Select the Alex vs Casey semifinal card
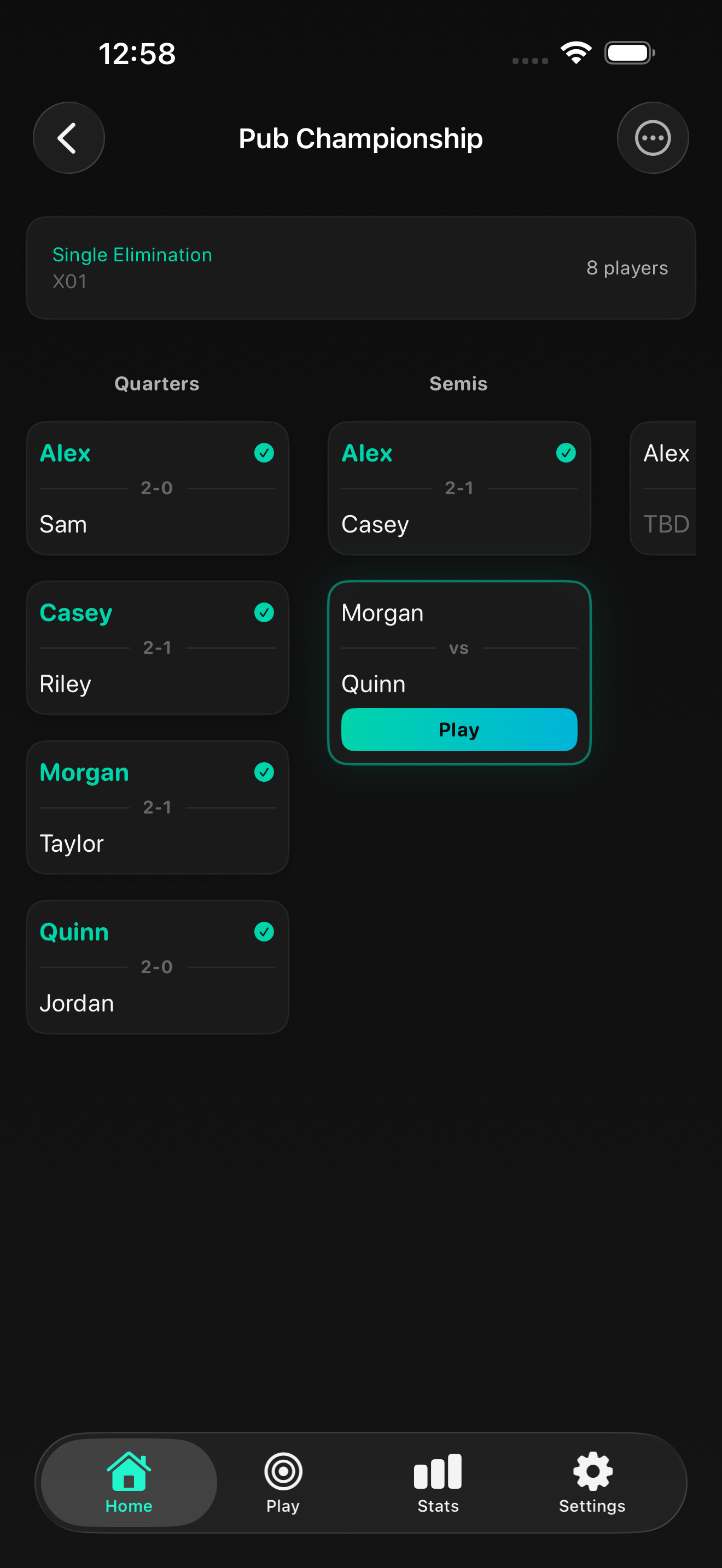 (458, 488)
